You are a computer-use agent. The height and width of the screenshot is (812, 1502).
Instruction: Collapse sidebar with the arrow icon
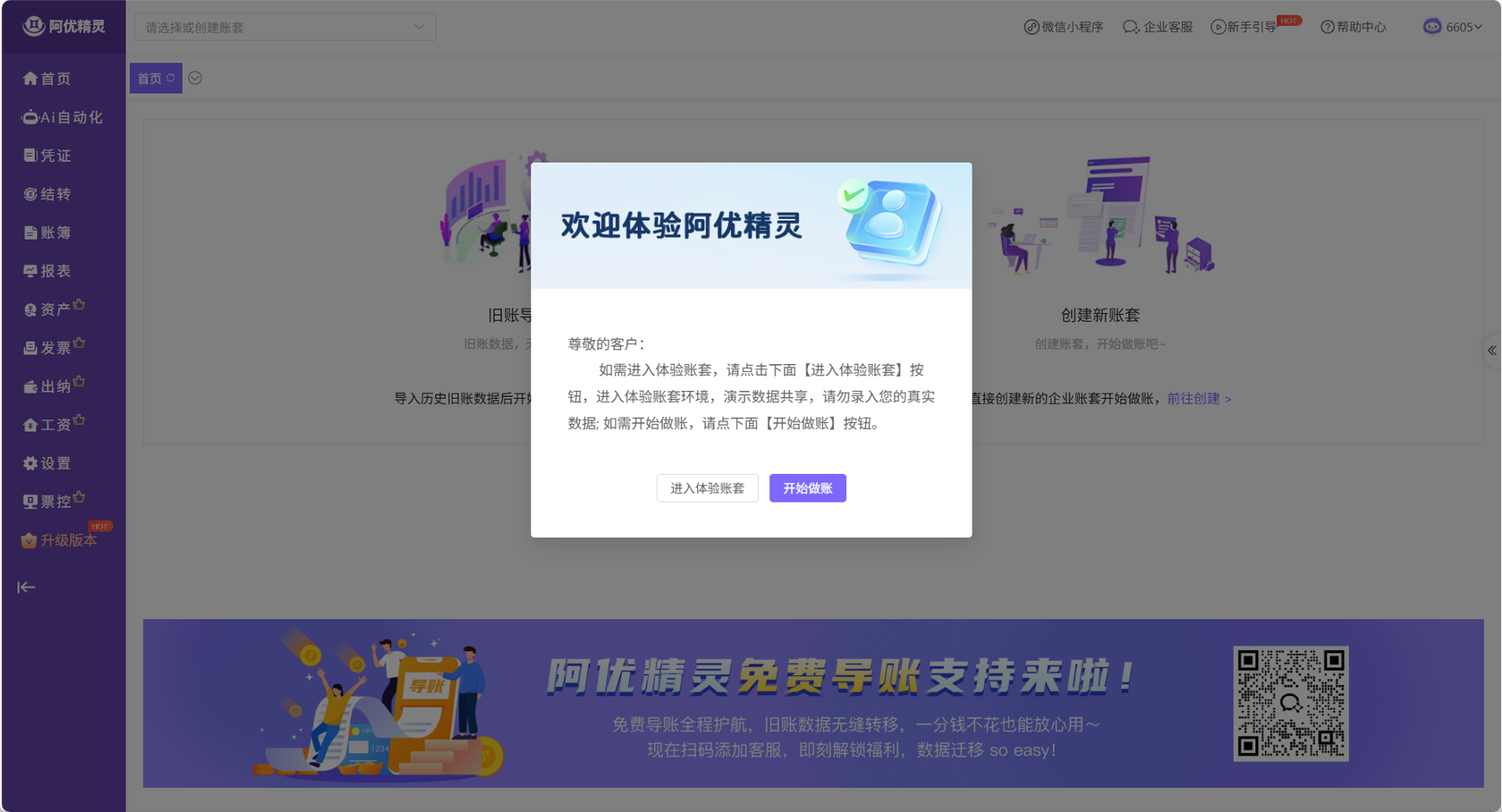pyautogui.click(x=26, y=587)
